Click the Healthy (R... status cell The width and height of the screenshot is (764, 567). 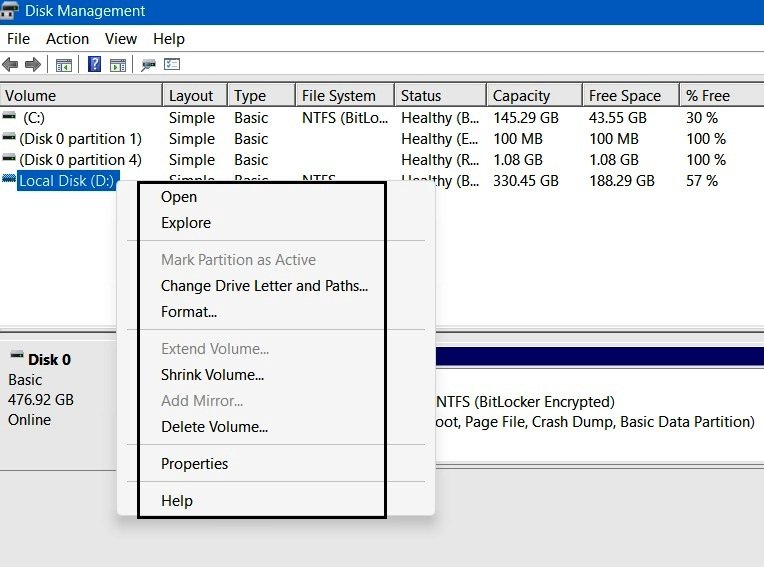439,160
